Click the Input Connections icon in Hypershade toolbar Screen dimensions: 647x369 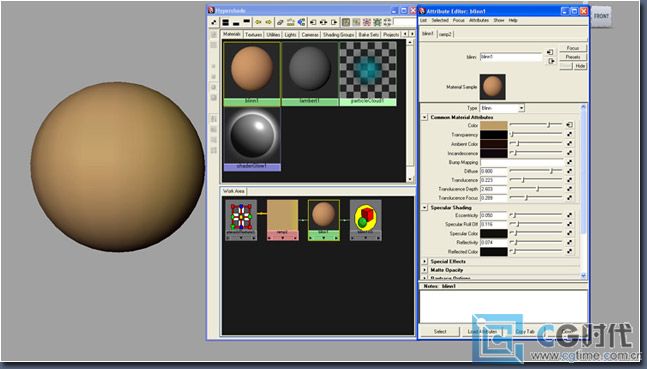click(313, 22)
